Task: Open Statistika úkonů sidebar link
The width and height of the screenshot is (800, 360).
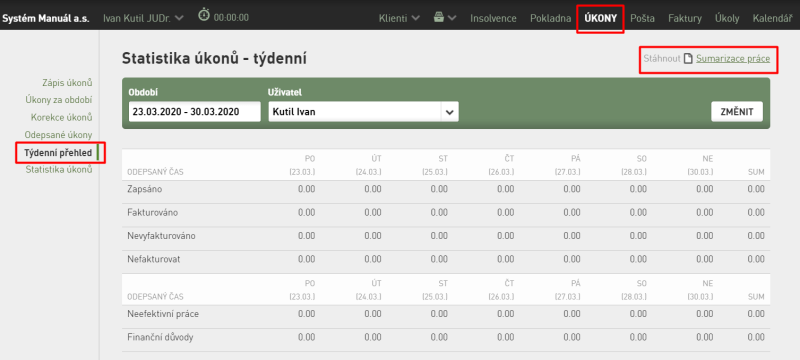Action: (x=59, y=170)
